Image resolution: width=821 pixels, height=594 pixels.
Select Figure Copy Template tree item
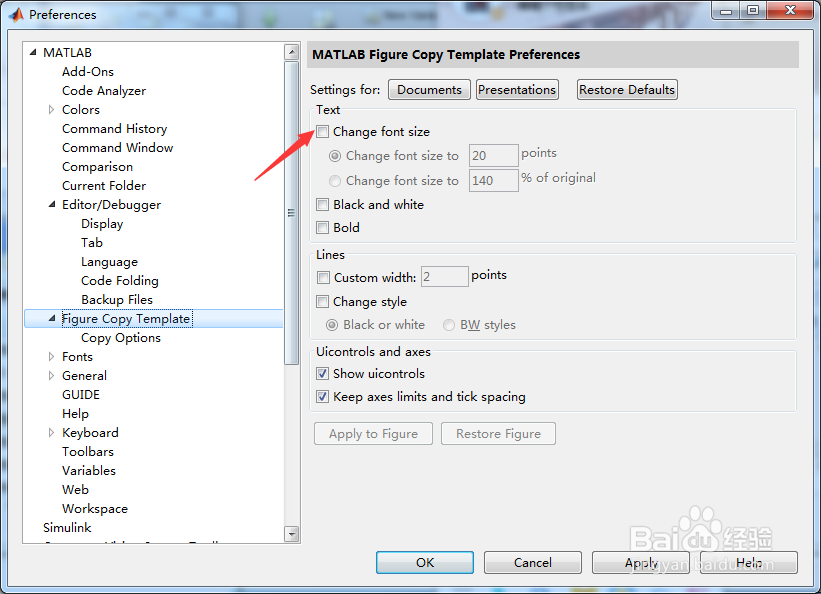126,318
